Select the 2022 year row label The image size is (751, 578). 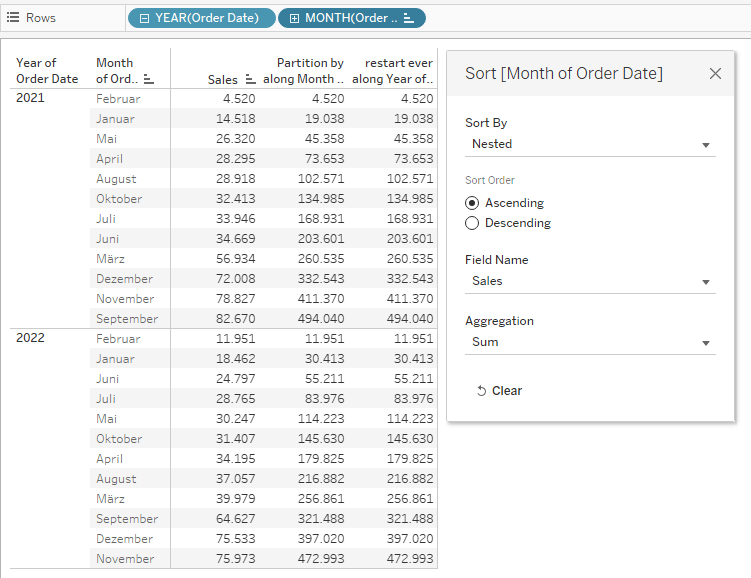(x=30, y=338)
